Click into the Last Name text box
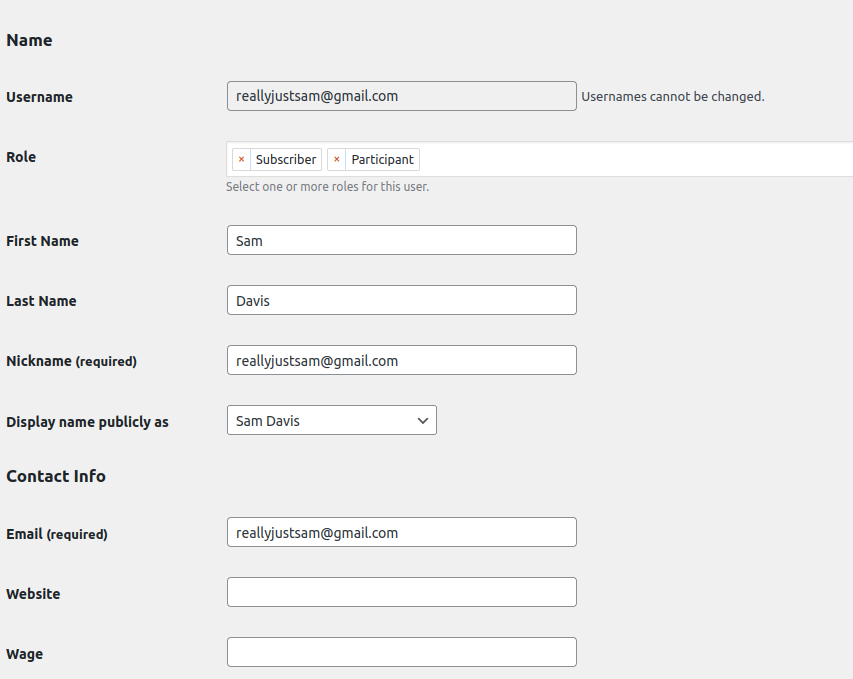Viewport: 853px width, 679px height. click(x=401, y=301)
